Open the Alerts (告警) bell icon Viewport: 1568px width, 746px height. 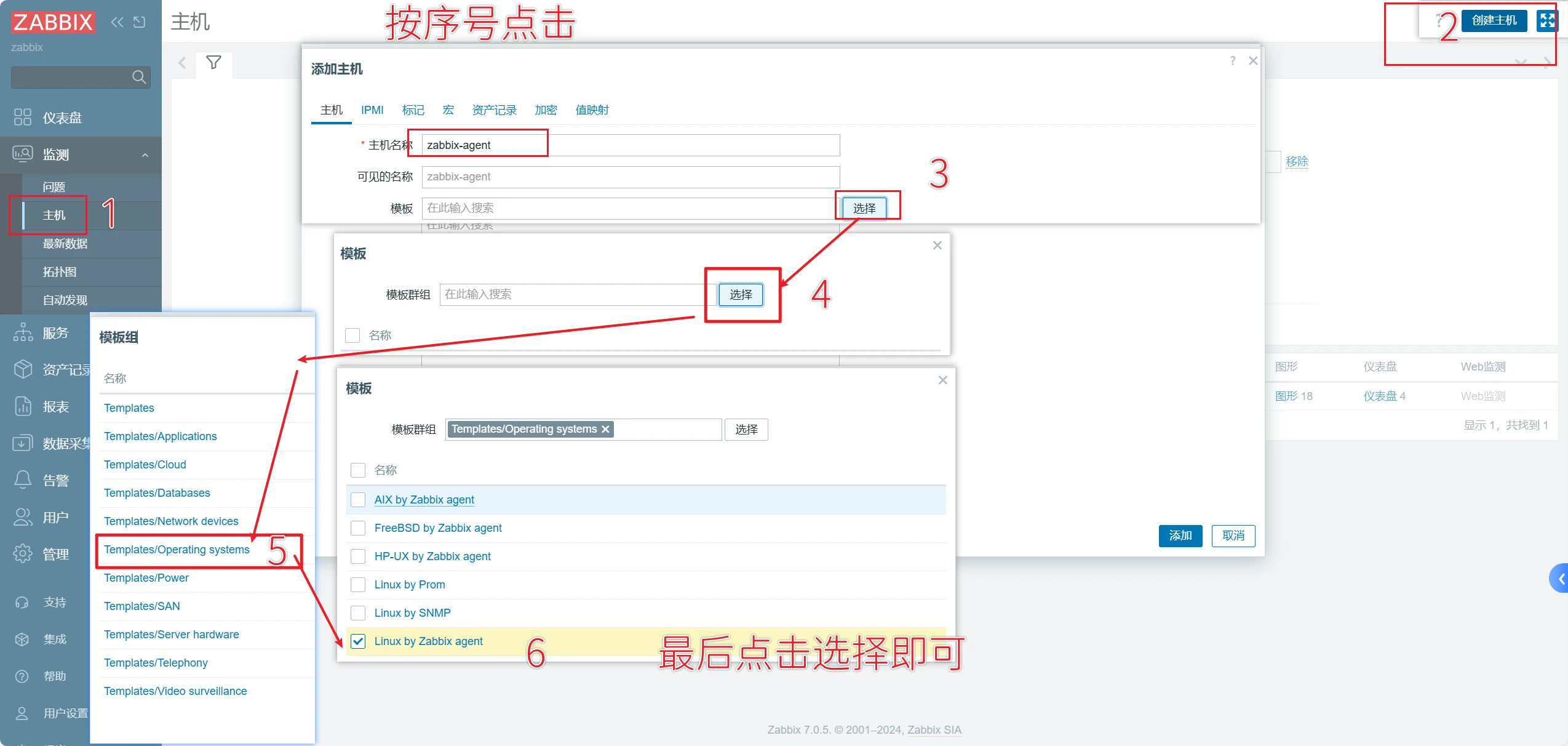click(23, 479)
